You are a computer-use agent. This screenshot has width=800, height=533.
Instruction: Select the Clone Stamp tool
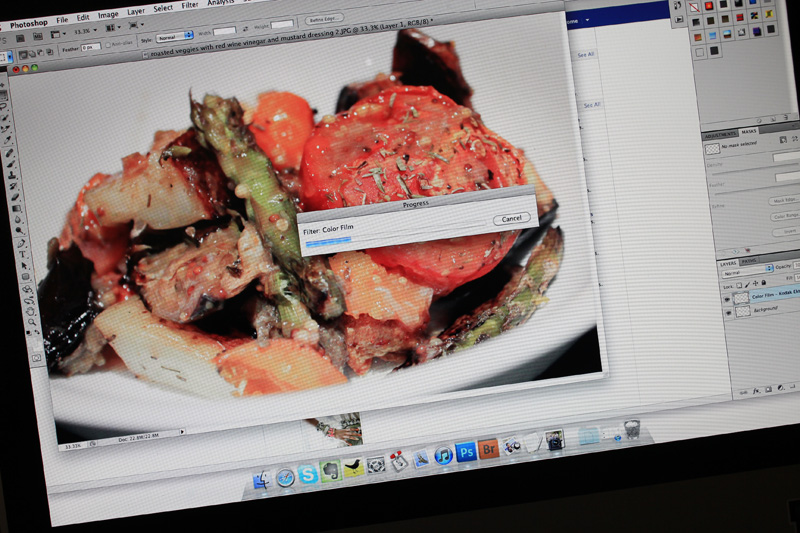(11, 175)
